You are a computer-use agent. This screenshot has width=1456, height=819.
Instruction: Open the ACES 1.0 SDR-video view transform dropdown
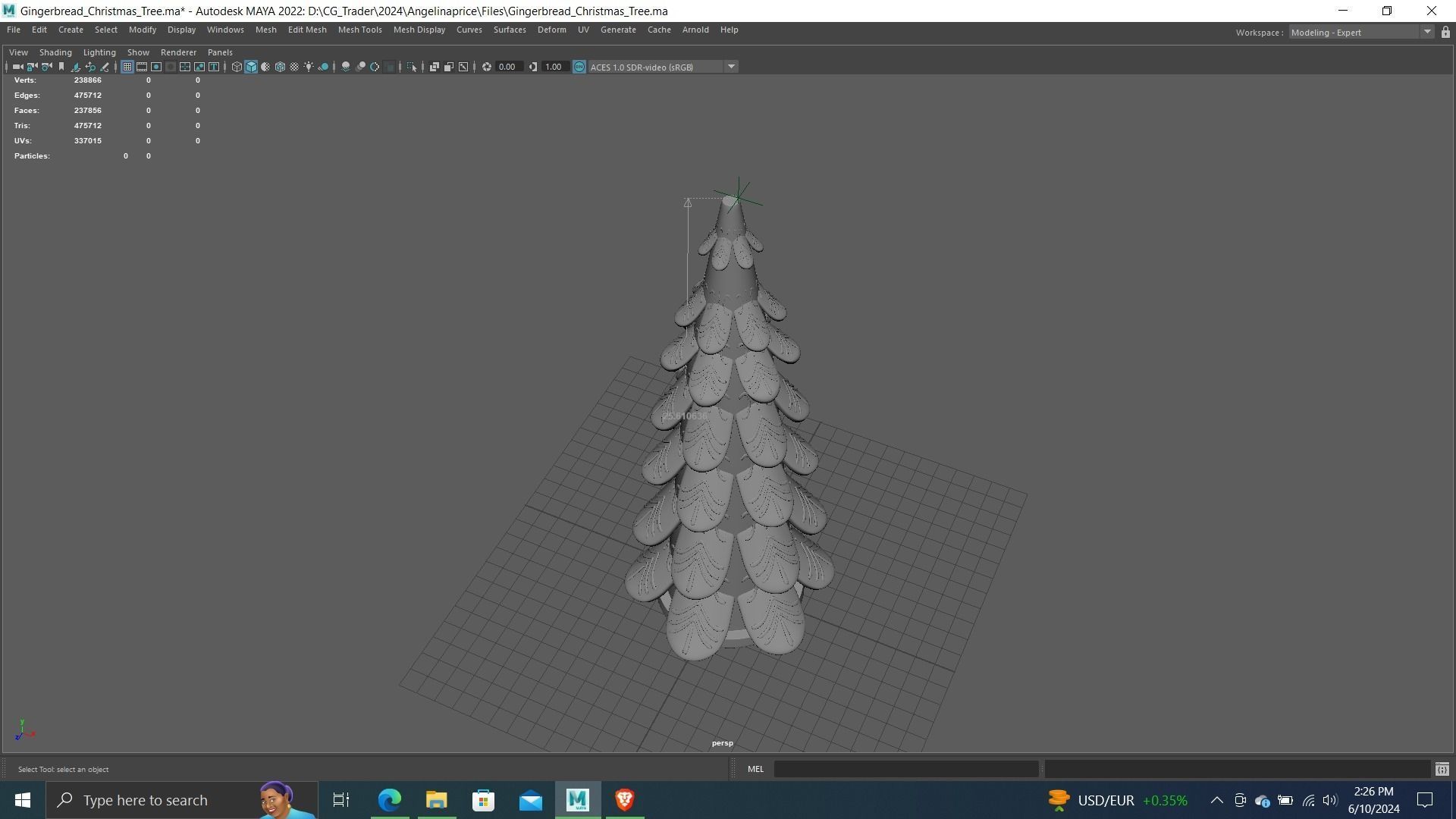click(664, 67)
